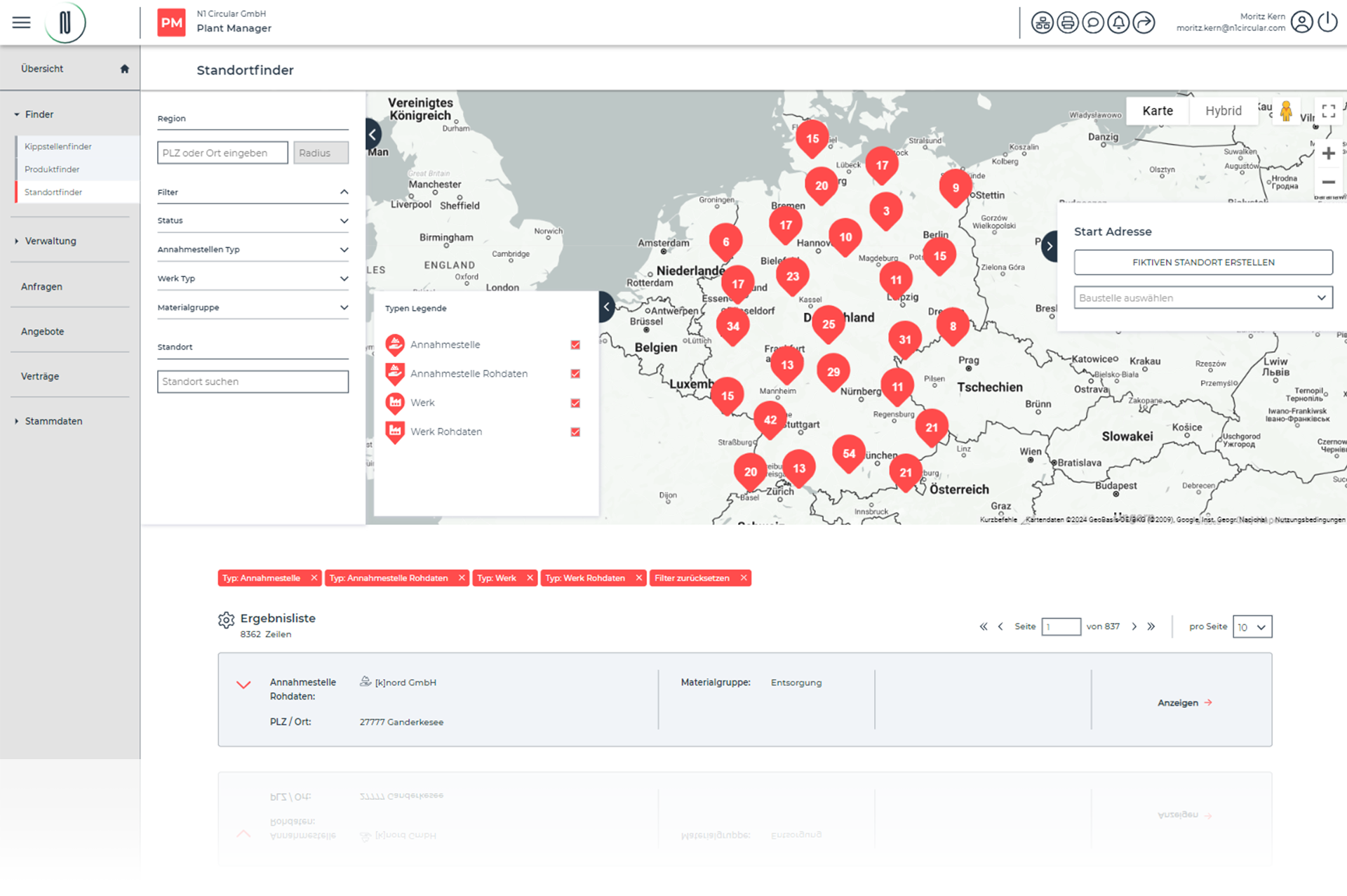This screenshot has height=896, width=1347.
Task: Open notifications bell icon
Action: tap(1118, 23)
